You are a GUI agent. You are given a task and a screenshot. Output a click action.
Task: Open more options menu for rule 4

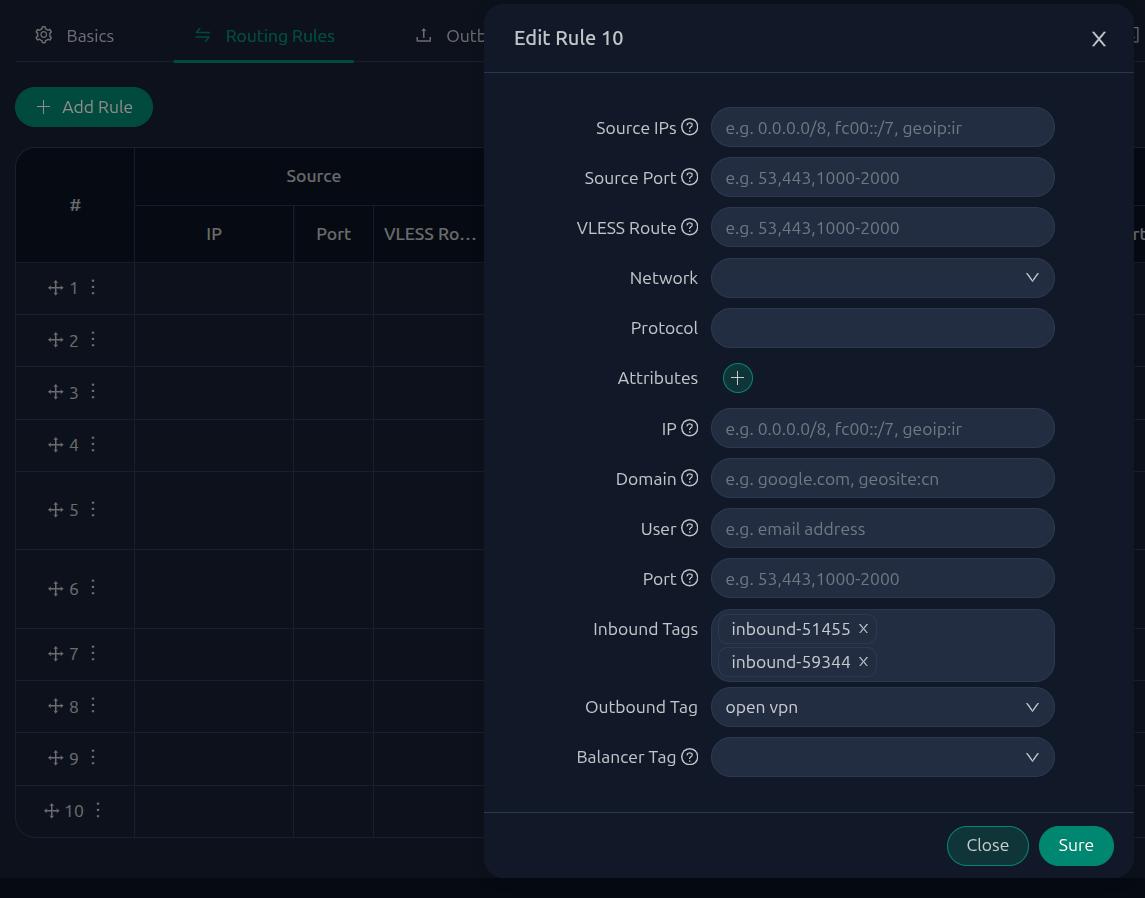(x=93, y=444)
